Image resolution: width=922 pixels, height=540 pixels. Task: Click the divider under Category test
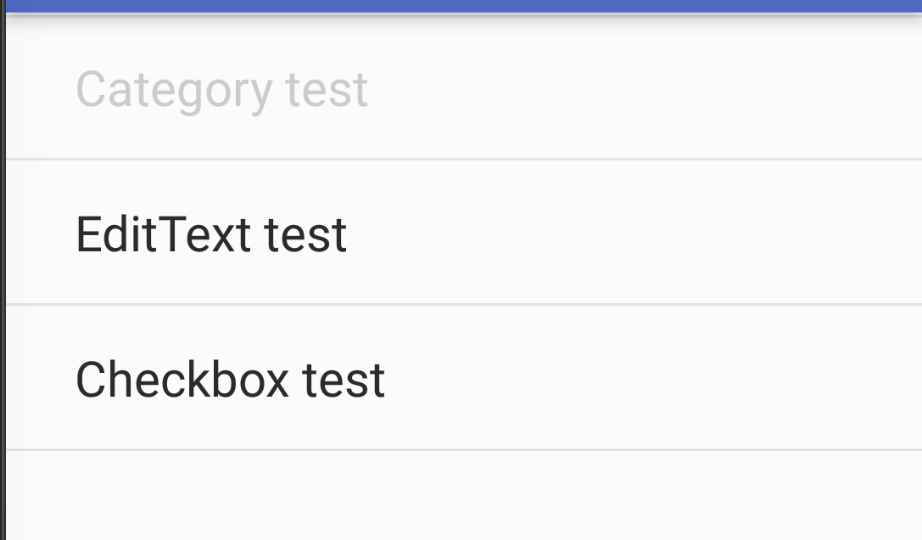point(464,159)
